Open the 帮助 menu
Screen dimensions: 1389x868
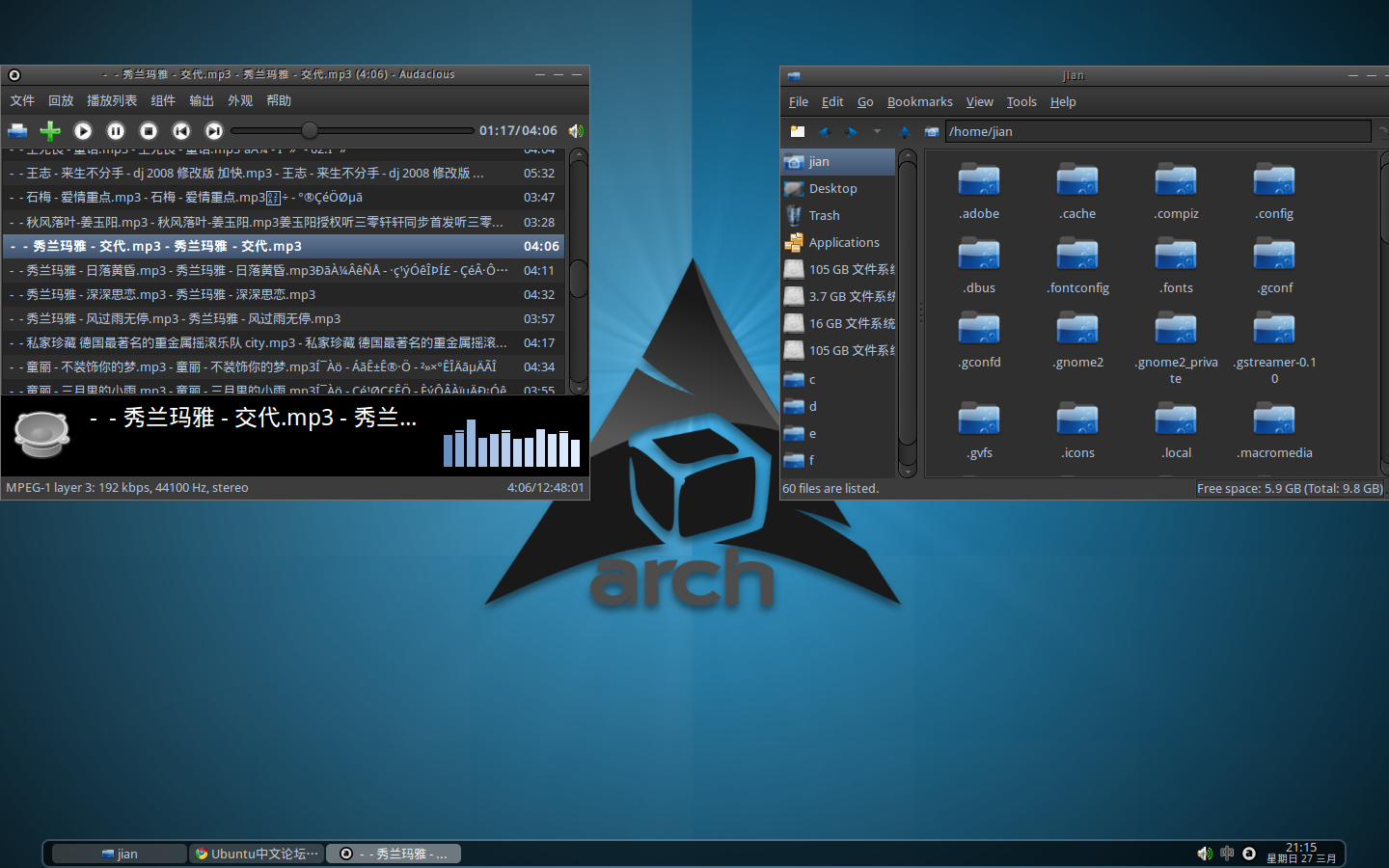pos(279,100)
